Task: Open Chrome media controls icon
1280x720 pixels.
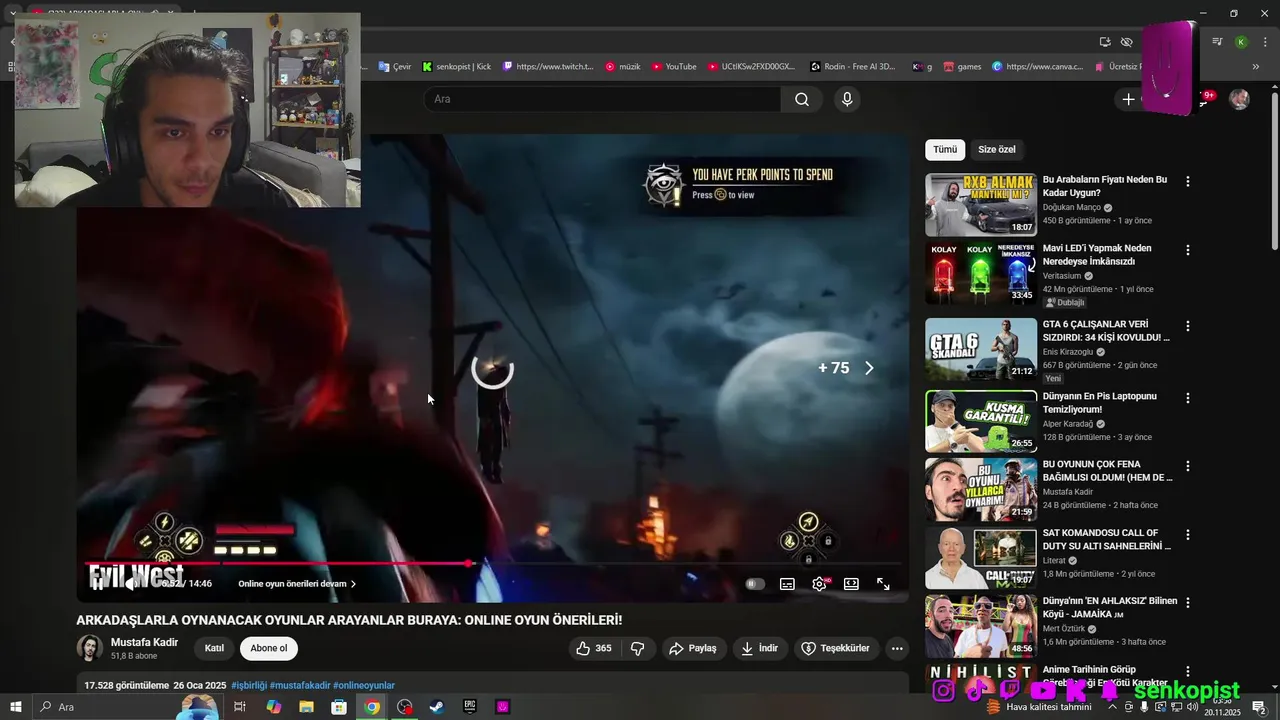Action: pos(1217,42)
